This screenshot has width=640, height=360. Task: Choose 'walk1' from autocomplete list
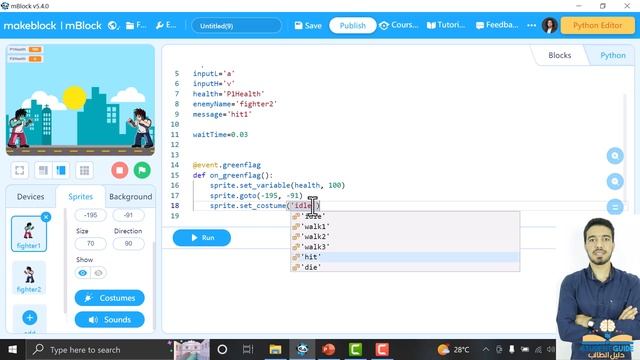405,227
